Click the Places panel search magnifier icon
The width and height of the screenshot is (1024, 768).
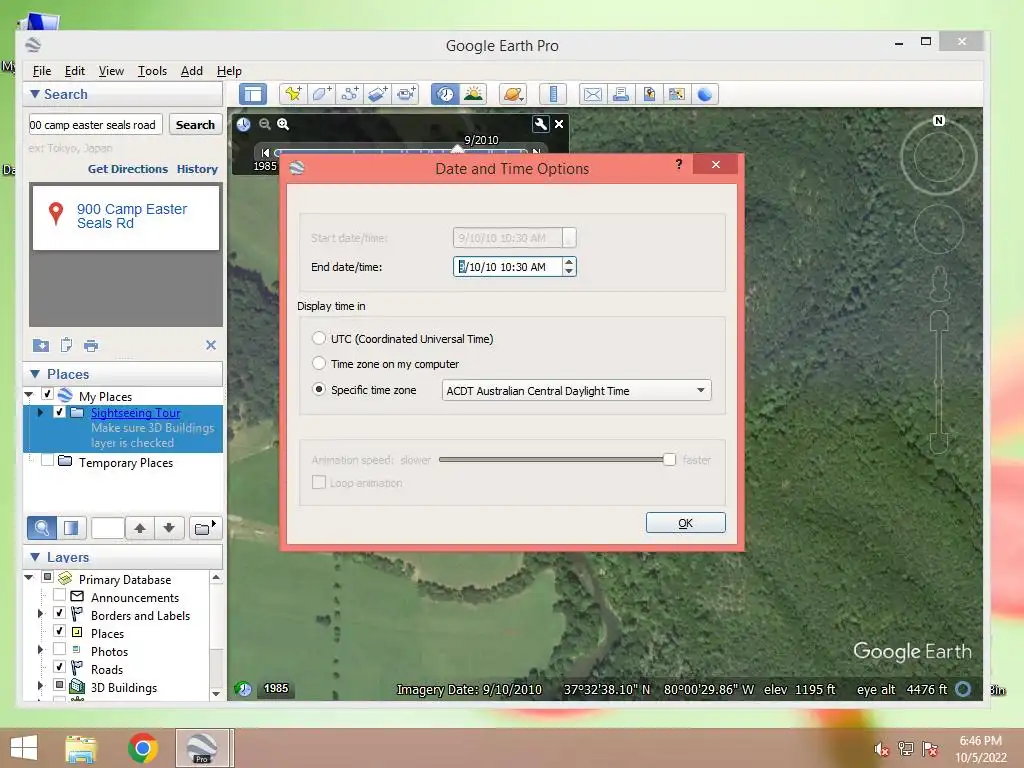[x=42, y=528]
